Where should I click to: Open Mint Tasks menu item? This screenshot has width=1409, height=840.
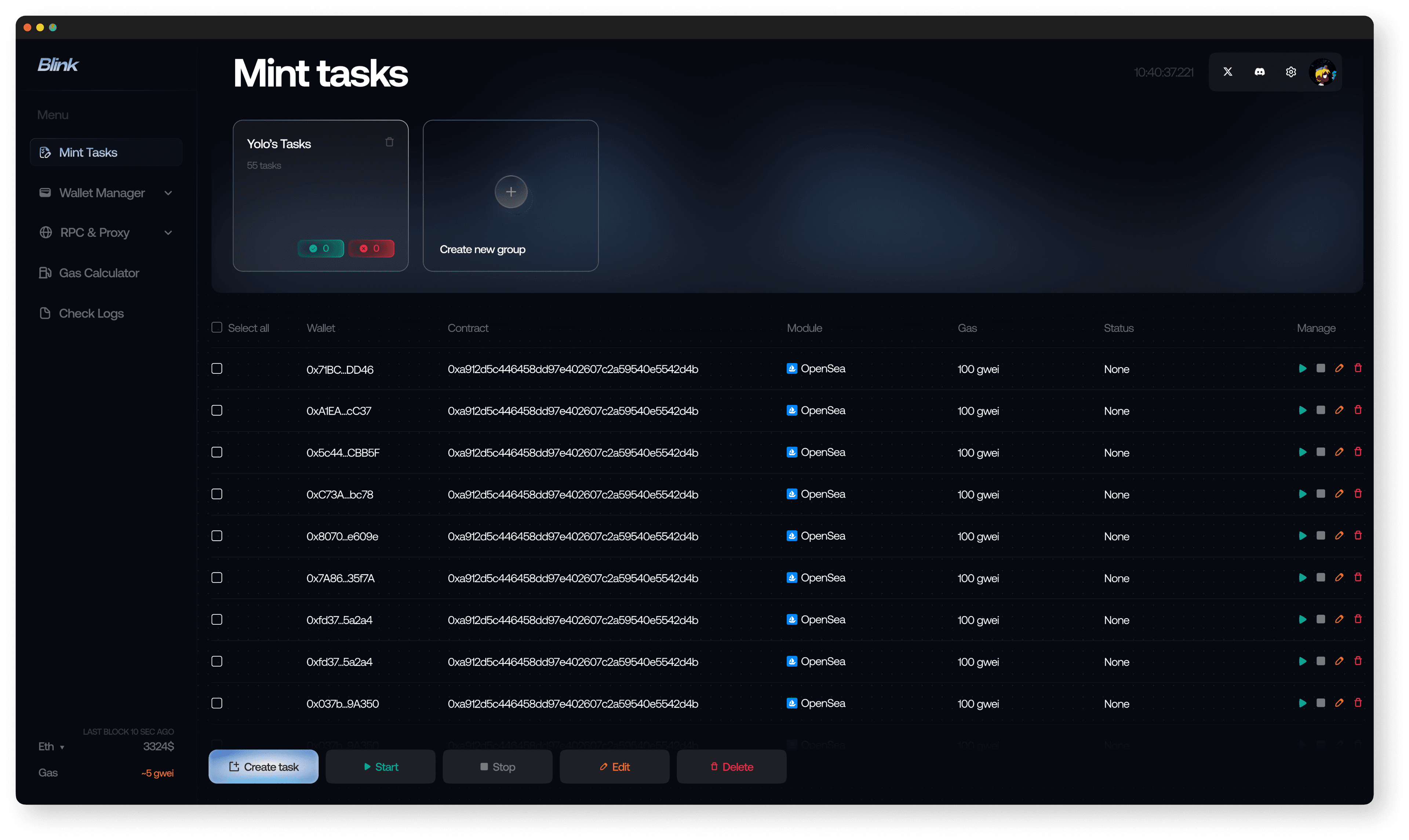106,152
